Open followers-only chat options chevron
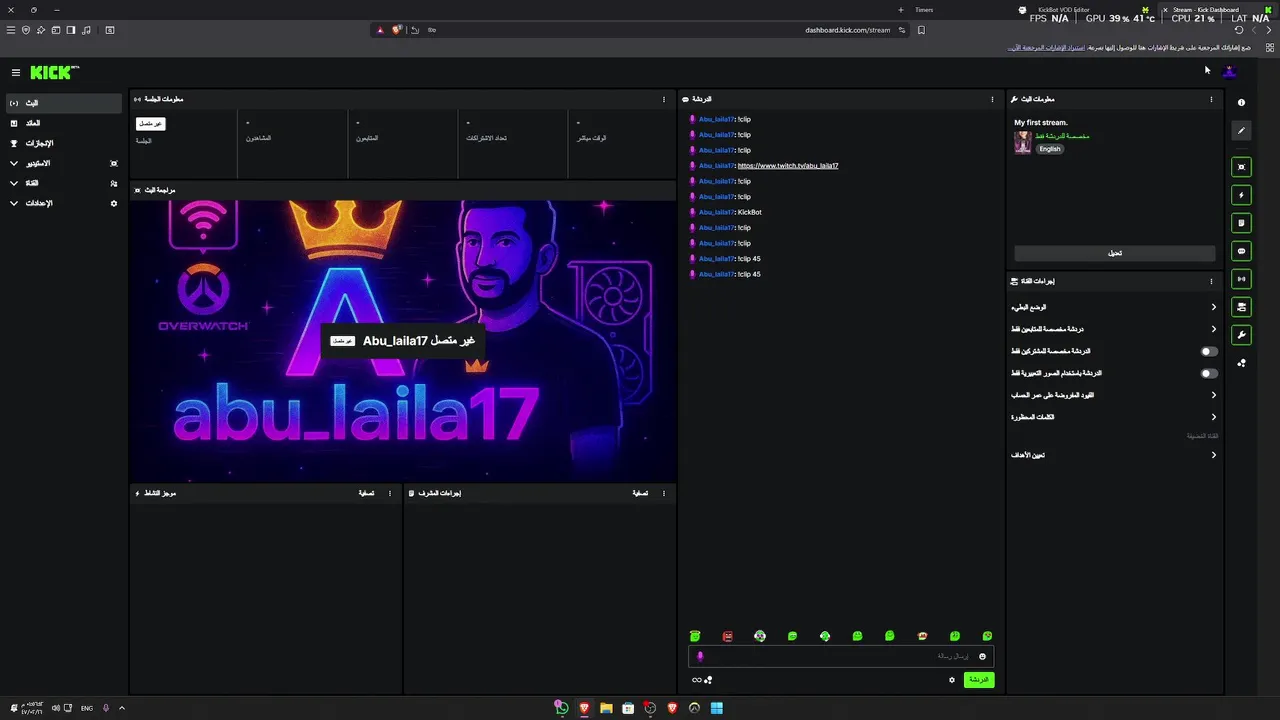The width and height of the screenshot is (1280, 720). (x=1214, y=329)
